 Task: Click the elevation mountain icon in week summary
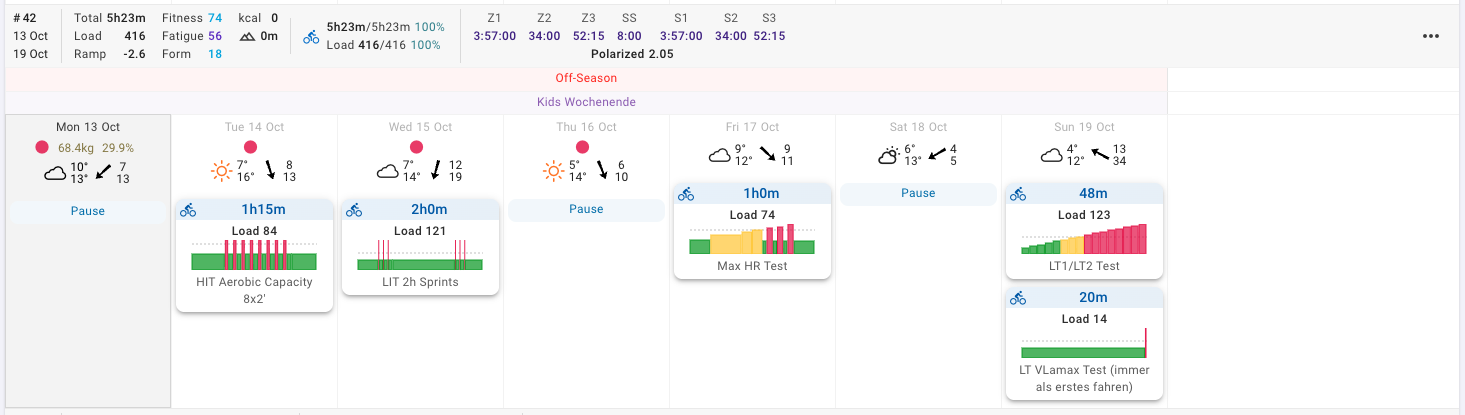click(247, 37)
